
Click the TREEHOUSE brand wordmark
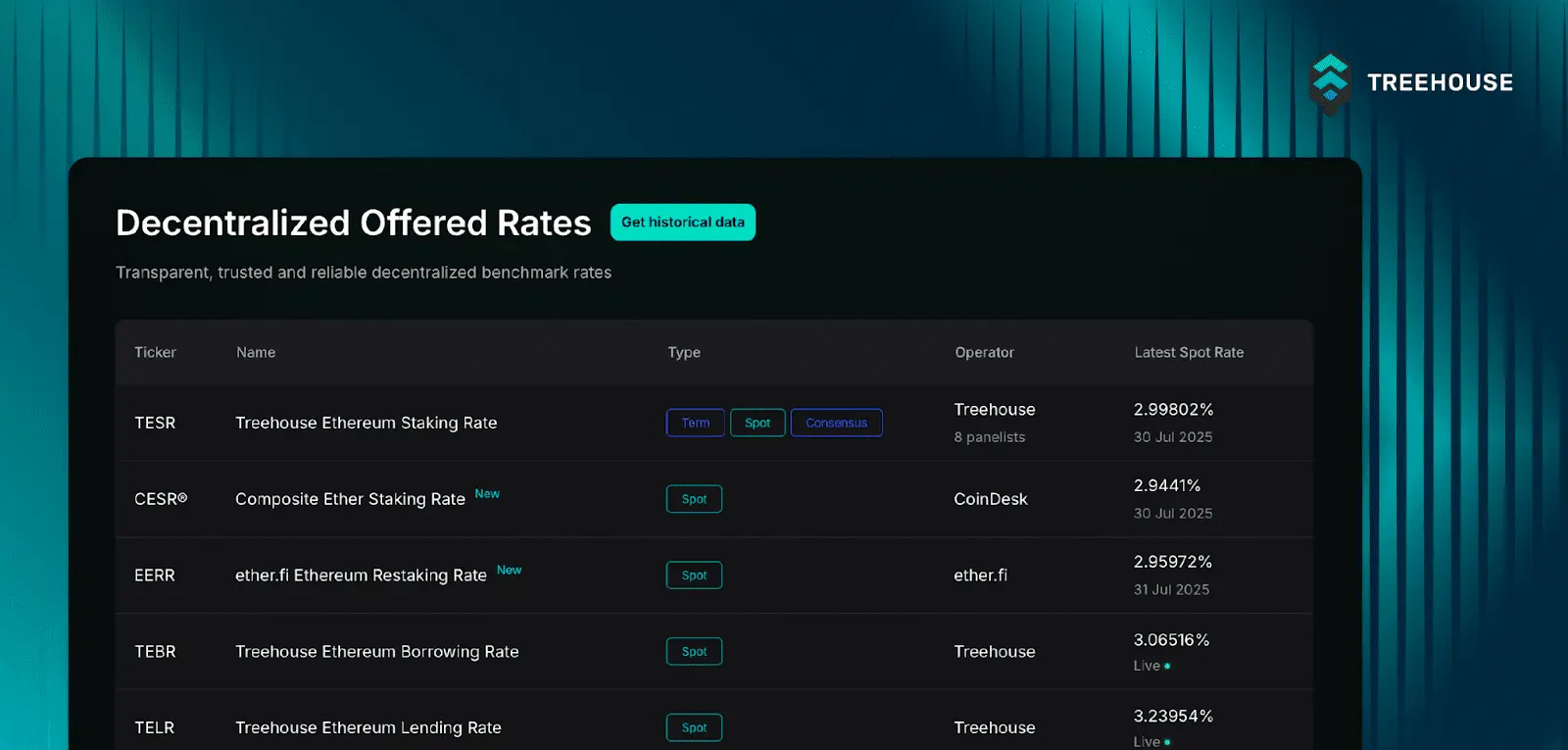click(1440, 82)
